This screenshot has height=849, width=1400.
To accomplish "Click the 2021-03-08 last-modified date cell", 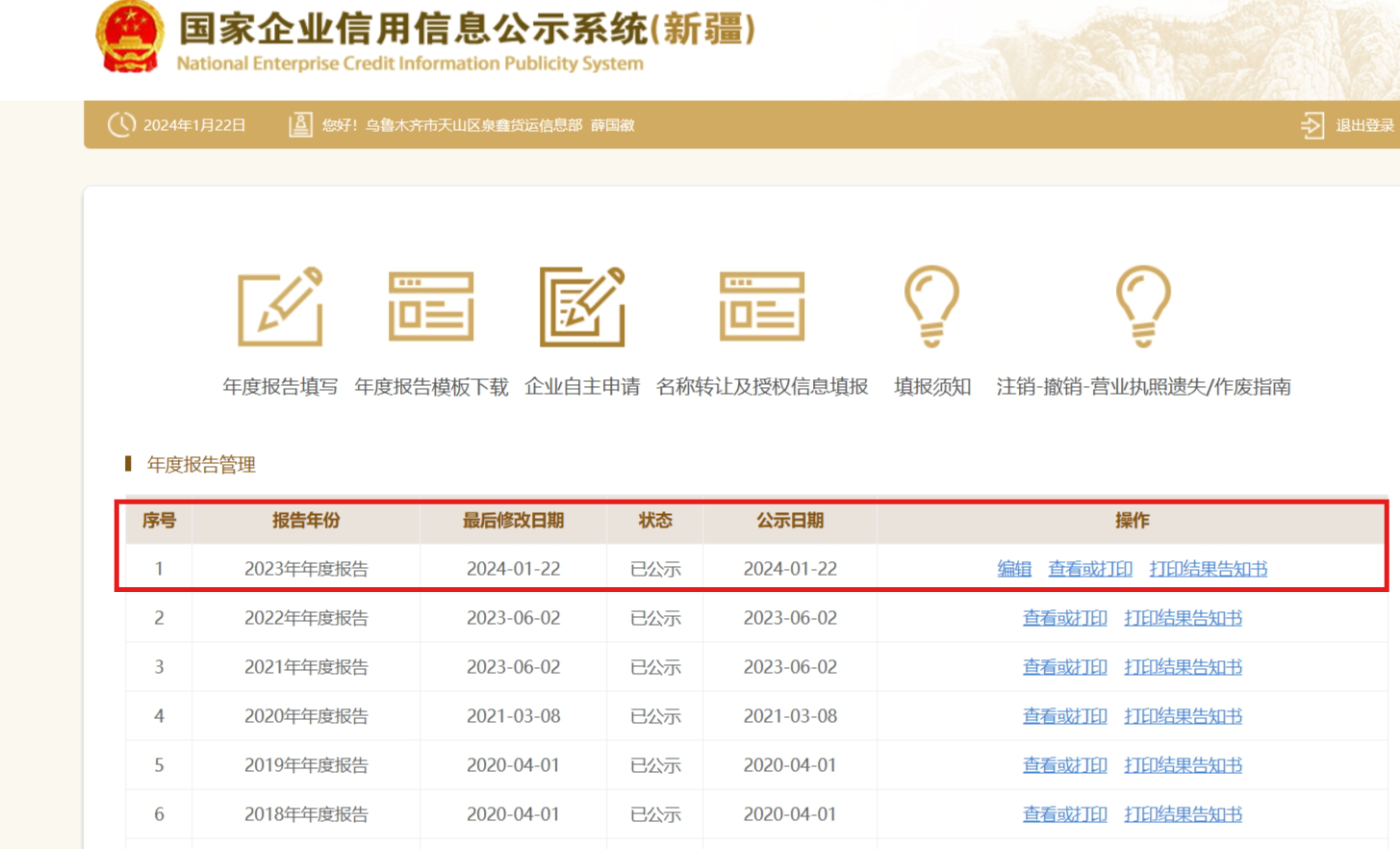I will point(513,716).
